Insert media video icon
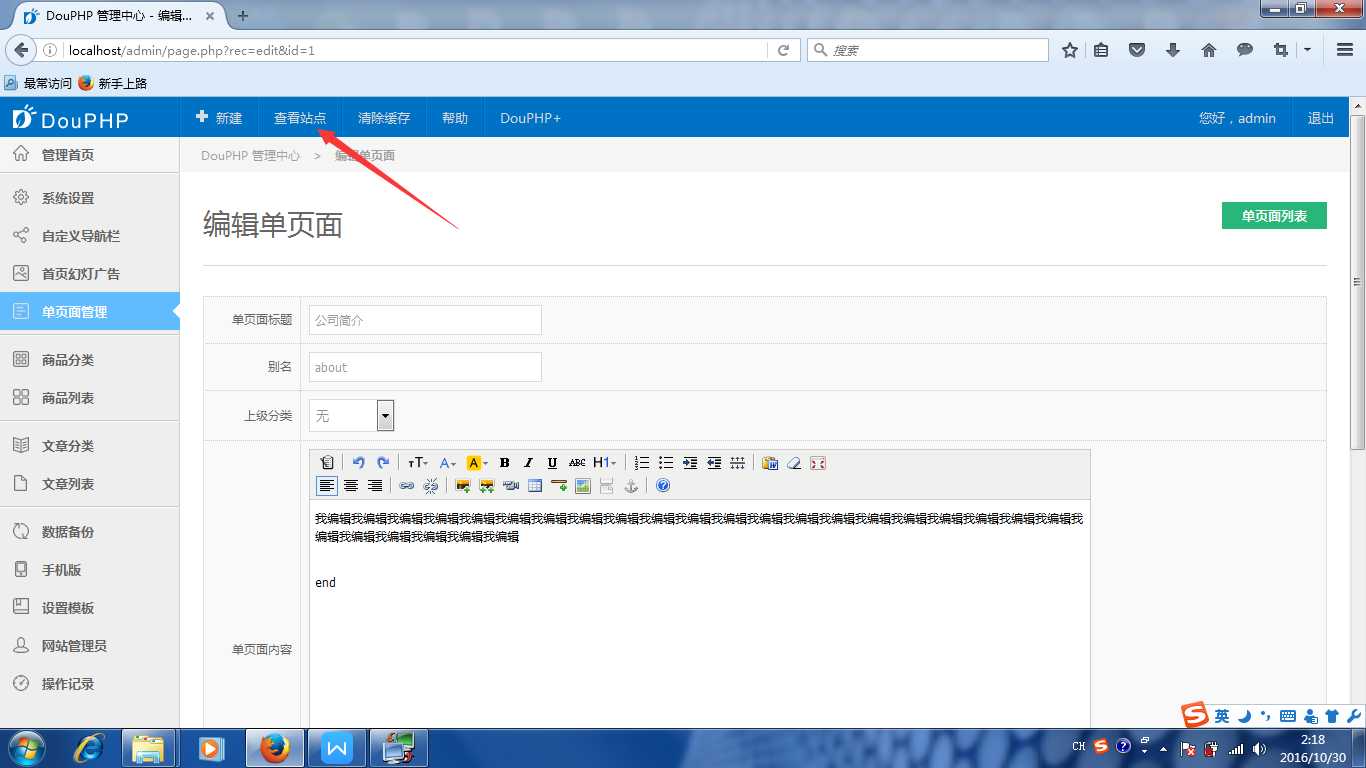 (x=511, y=486)
